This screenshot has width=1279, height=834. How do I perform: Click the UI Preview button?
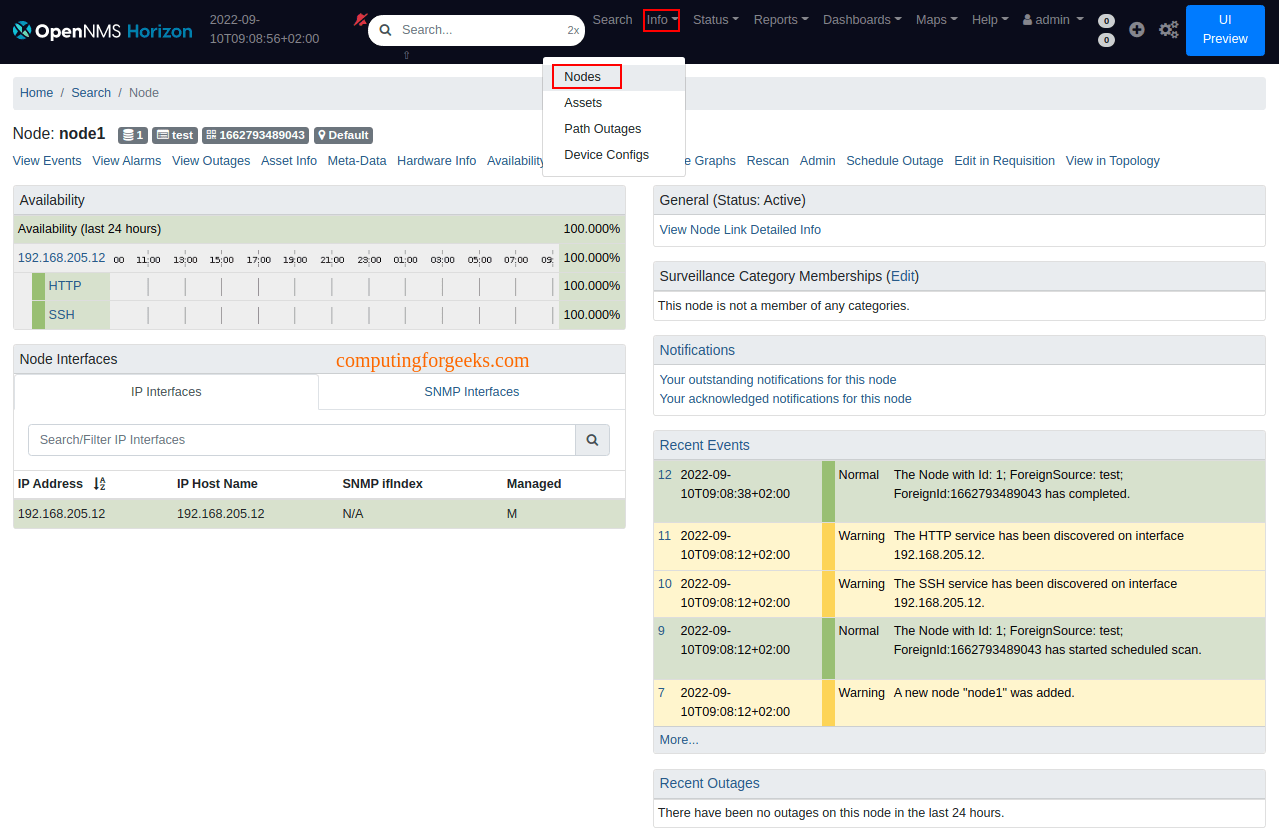point(1224,30)
